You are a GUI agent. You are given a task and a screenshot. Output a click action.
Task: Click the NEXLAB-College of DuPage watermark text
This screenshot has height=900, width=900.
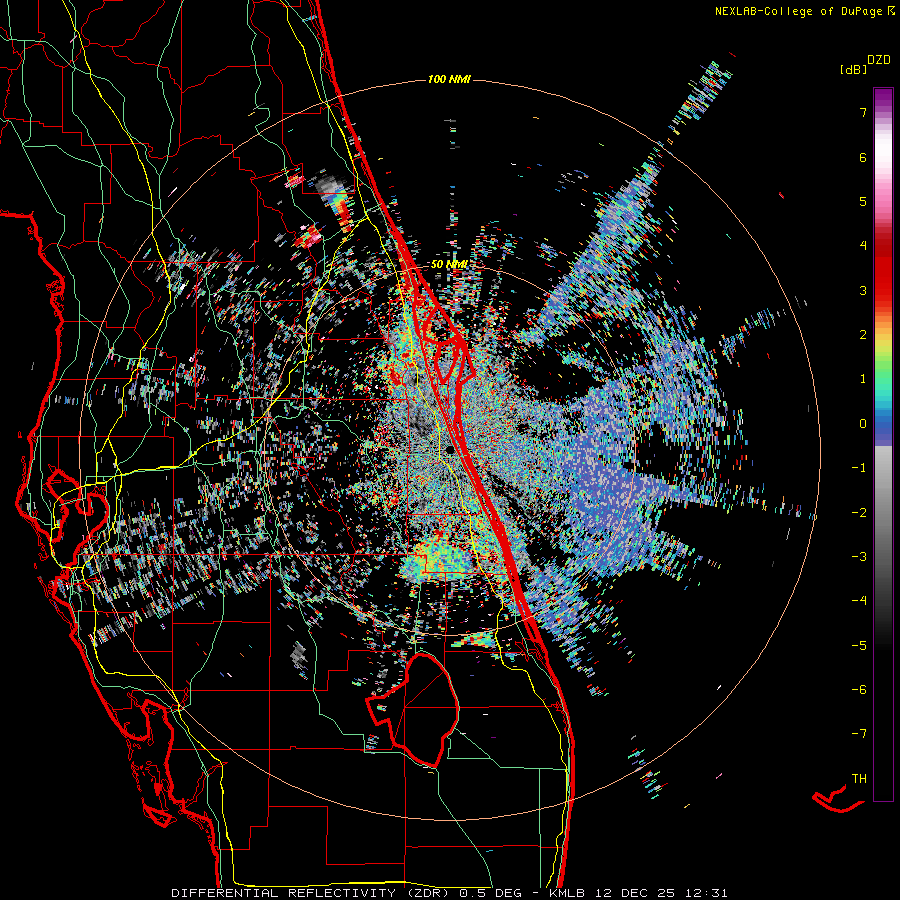click(x=804, y=11)
